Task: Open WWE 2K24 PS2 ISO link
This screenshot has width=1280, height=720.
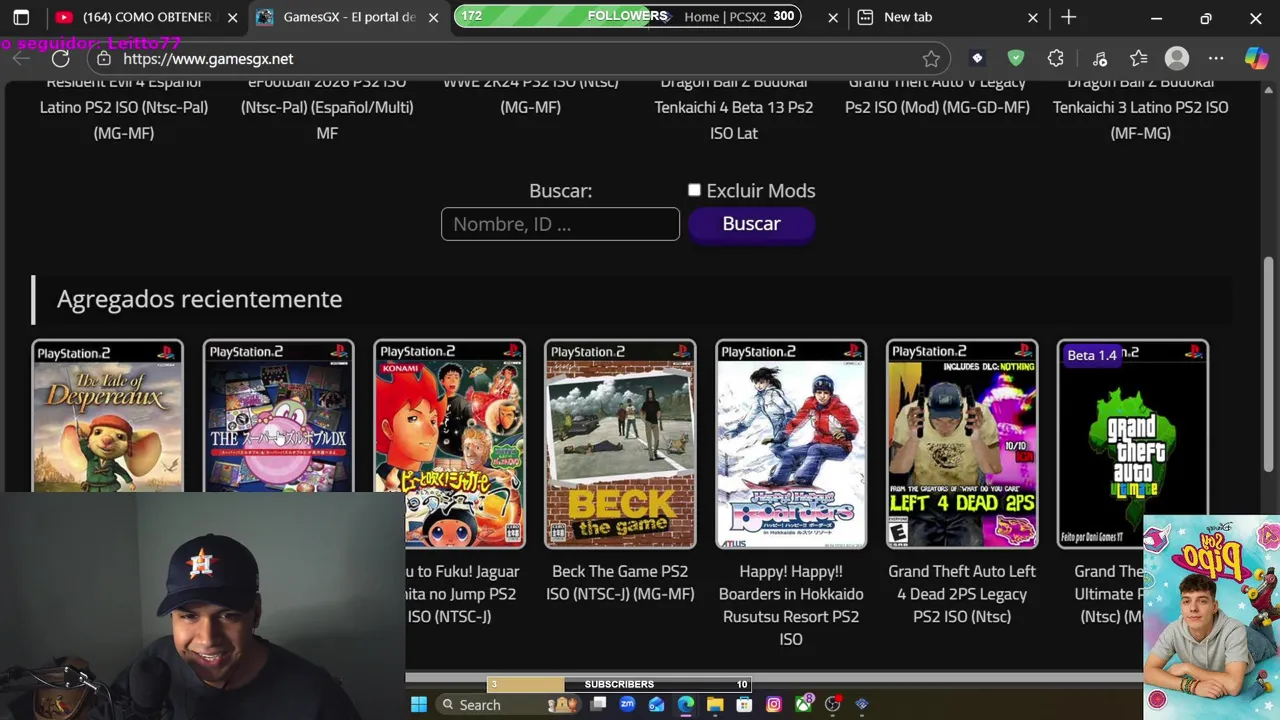Action: pyautogui.click(x=530, y=94)
